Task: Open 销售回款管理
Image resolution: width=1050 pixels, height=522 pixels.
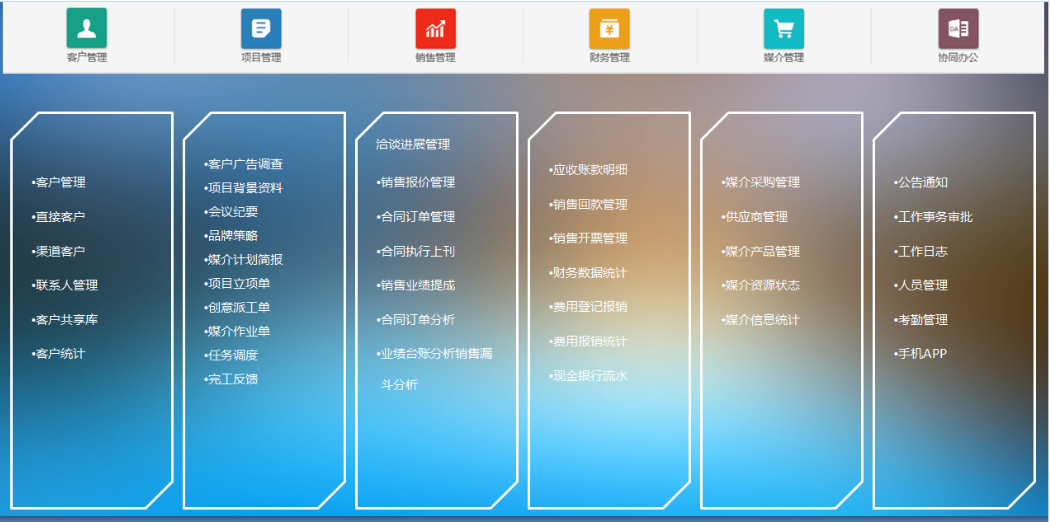Action: pos(588,204)
